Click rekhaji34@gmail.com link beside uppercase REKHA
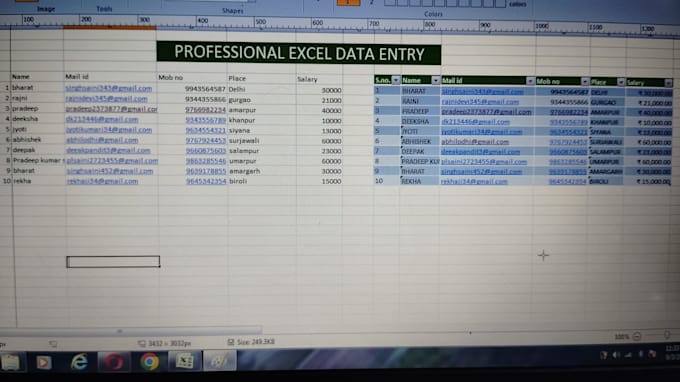The image size is (680, 382). [474, 181]
